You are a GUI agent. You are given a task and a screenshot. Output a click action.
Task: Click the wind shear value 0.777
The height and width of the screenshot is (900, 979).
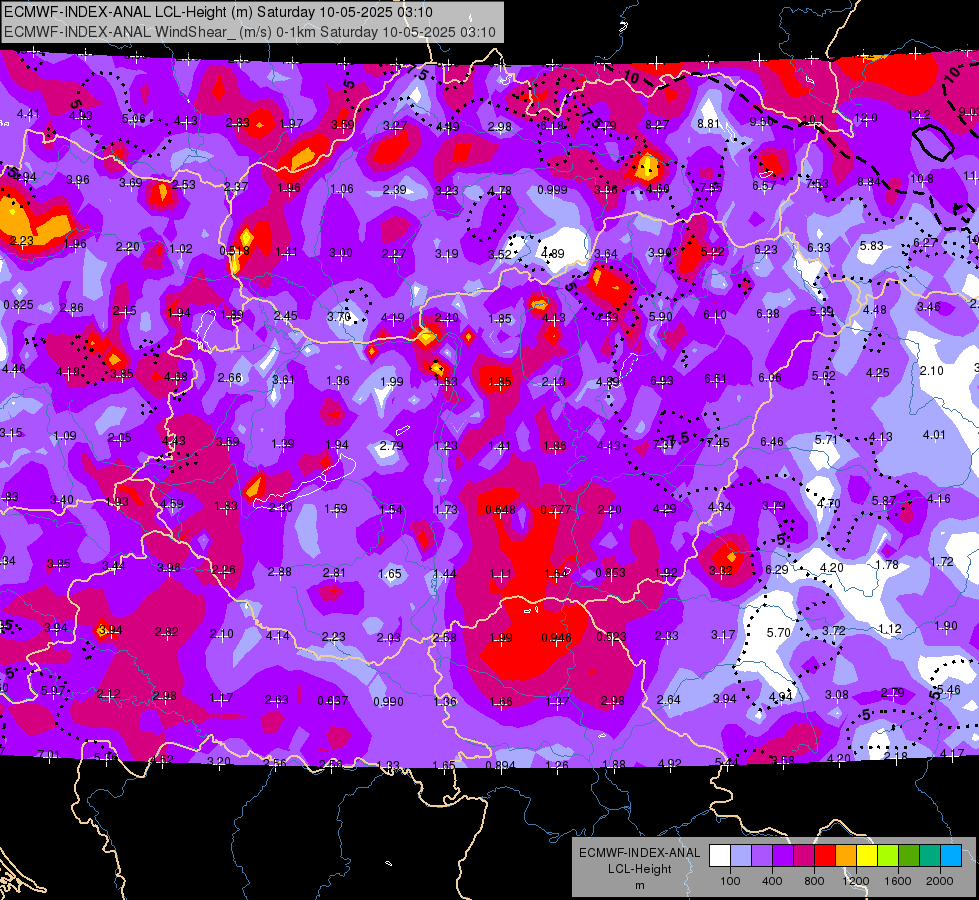(556, 510)
